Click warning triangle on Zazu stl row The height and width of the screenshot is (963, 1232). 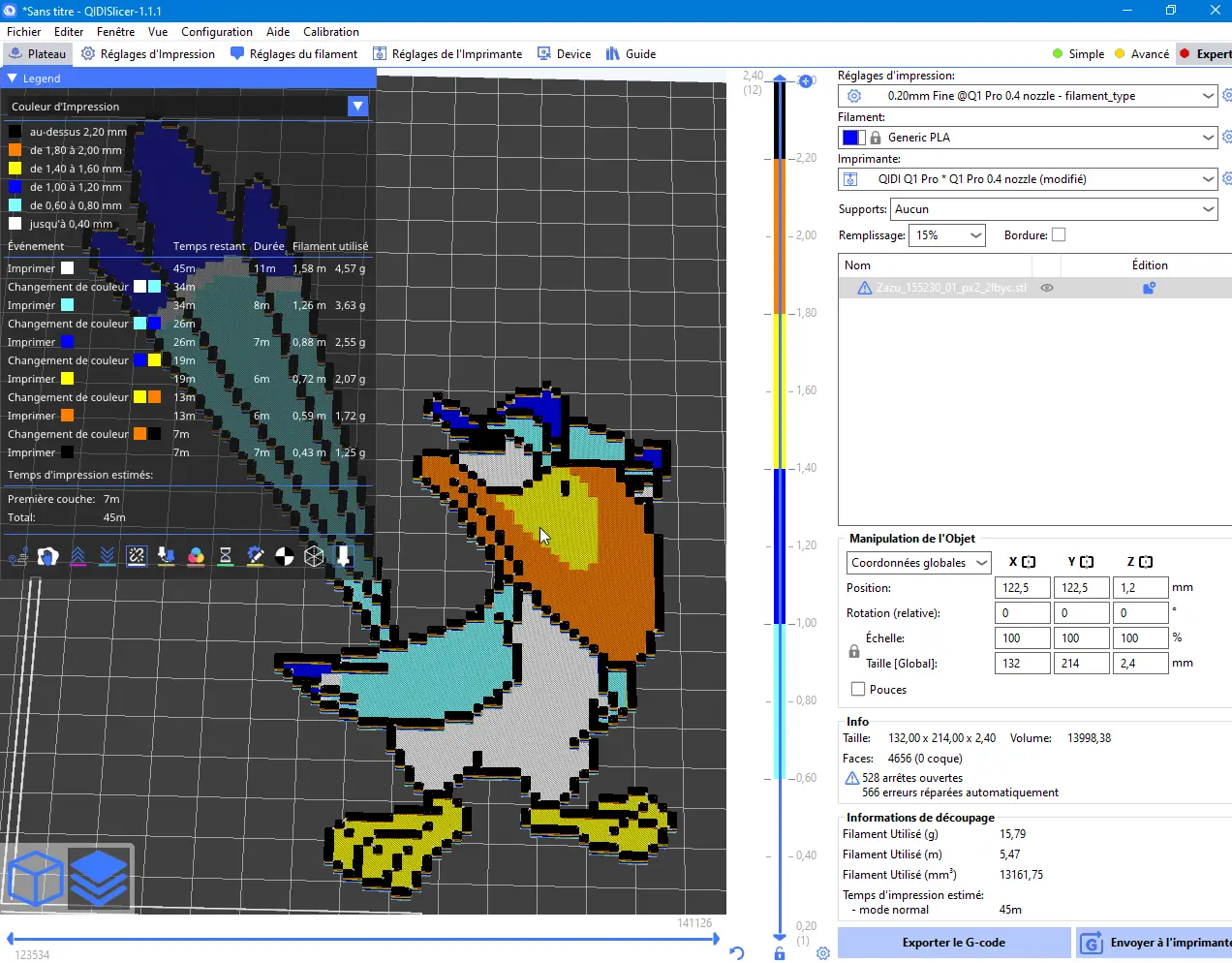(865, 288)
